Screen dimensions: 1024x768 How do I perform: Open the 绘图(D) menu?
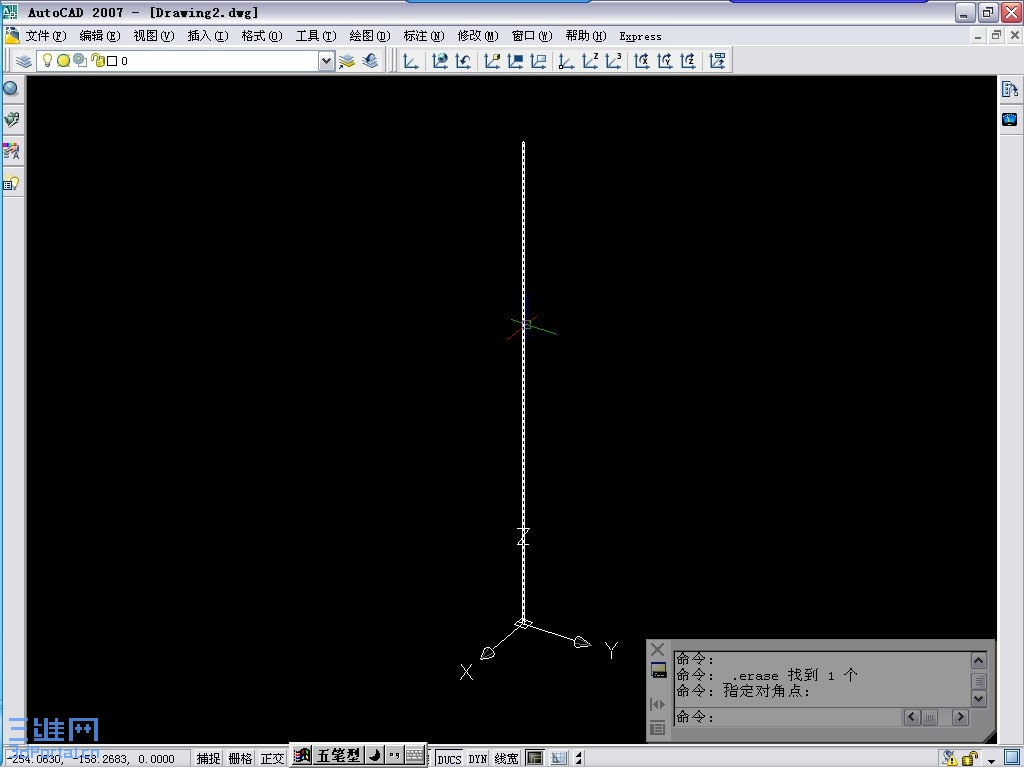pyautogui.click(x=370, y=36)
